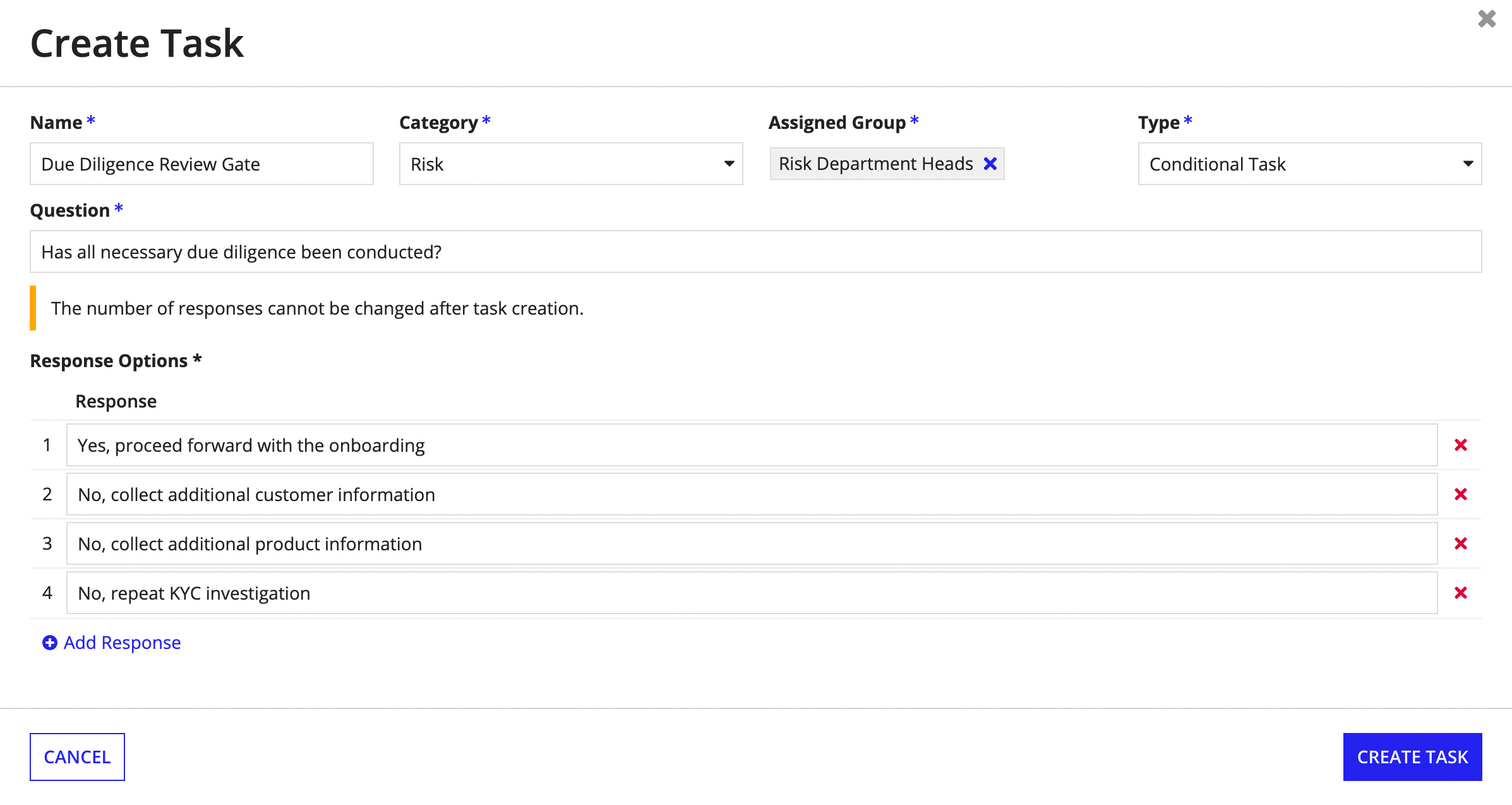The image size is (1512, 805).
Task: Close the Create Task dialog
Action: 1487,19
